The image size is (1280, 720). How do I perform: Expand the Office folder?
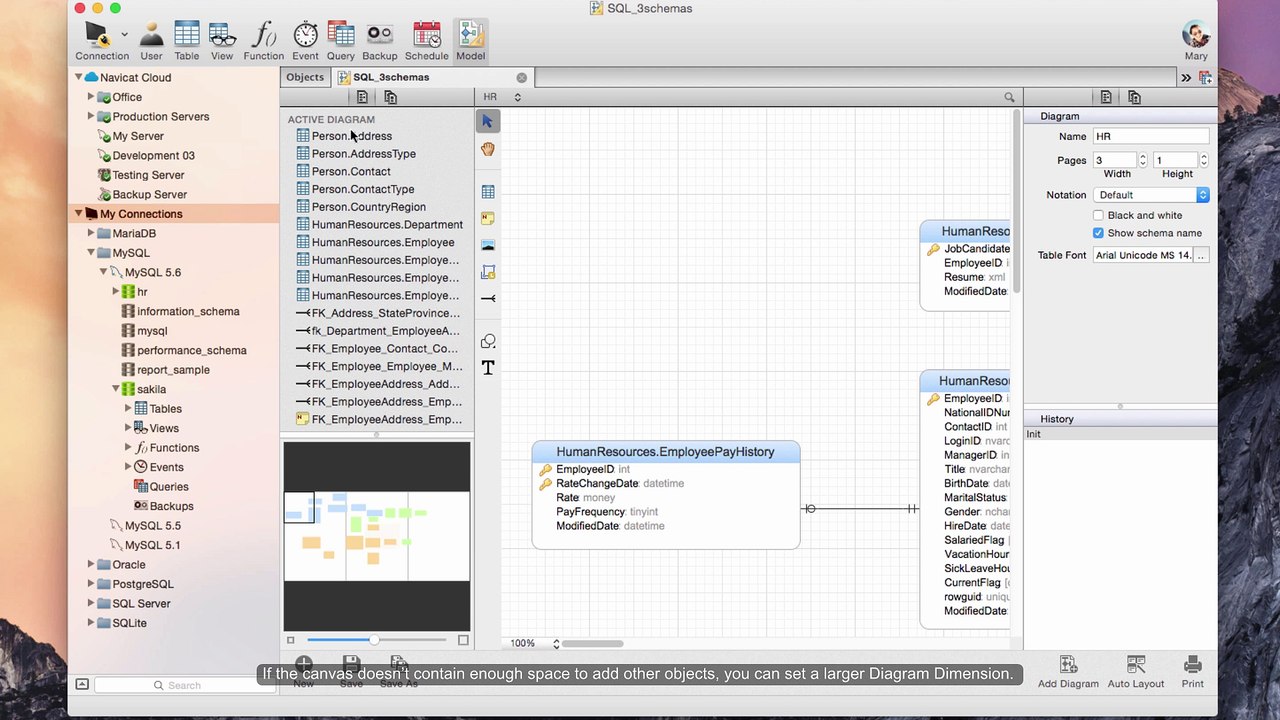(x=90, y=97)
